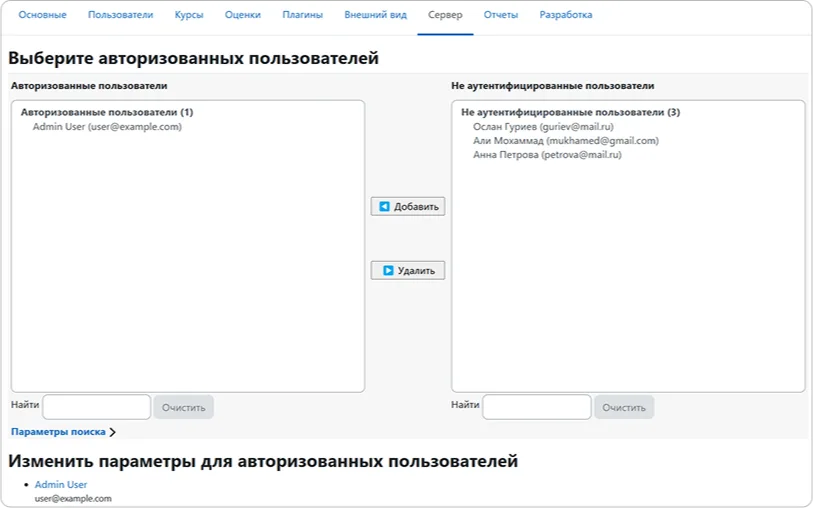The height and width of the screenshot is (508, 813).
Task: Go to the Оценки tab
Action: click(243, 16)
